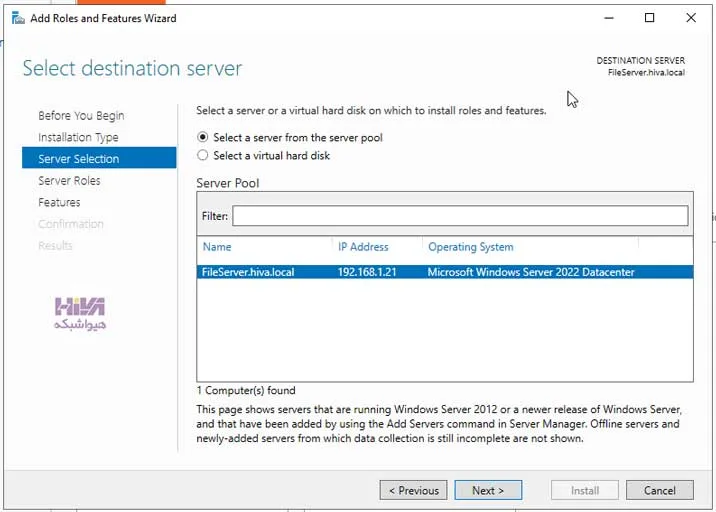
Task: Click the '1 Computer(s) found' status text
Action: 246,391
